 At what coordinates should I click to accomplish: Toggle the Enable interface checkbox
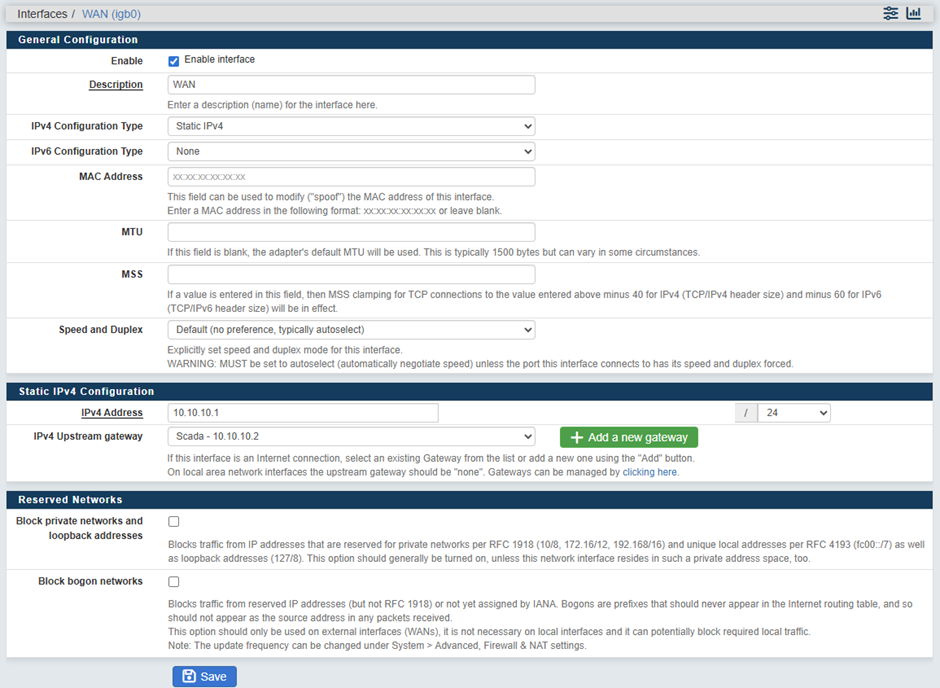(174, 61)
